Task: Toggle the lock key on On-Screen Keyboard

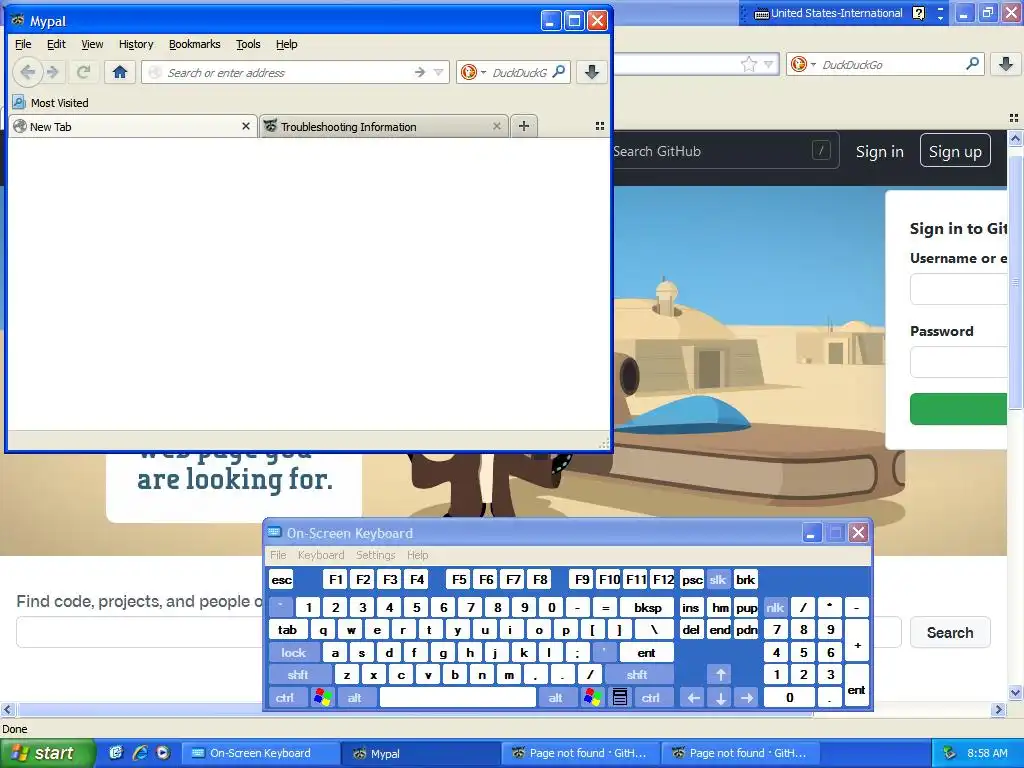Action: (x=294, y=652)
